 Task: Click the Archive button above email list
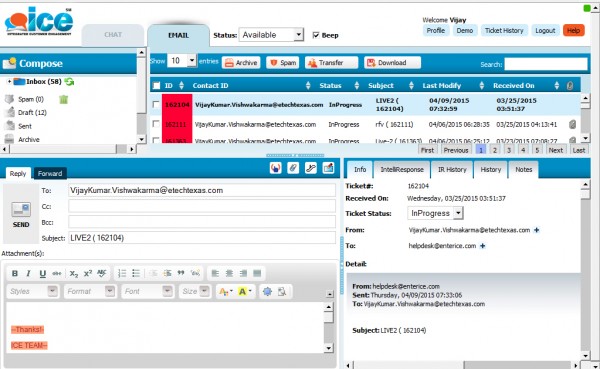point(241,63)
